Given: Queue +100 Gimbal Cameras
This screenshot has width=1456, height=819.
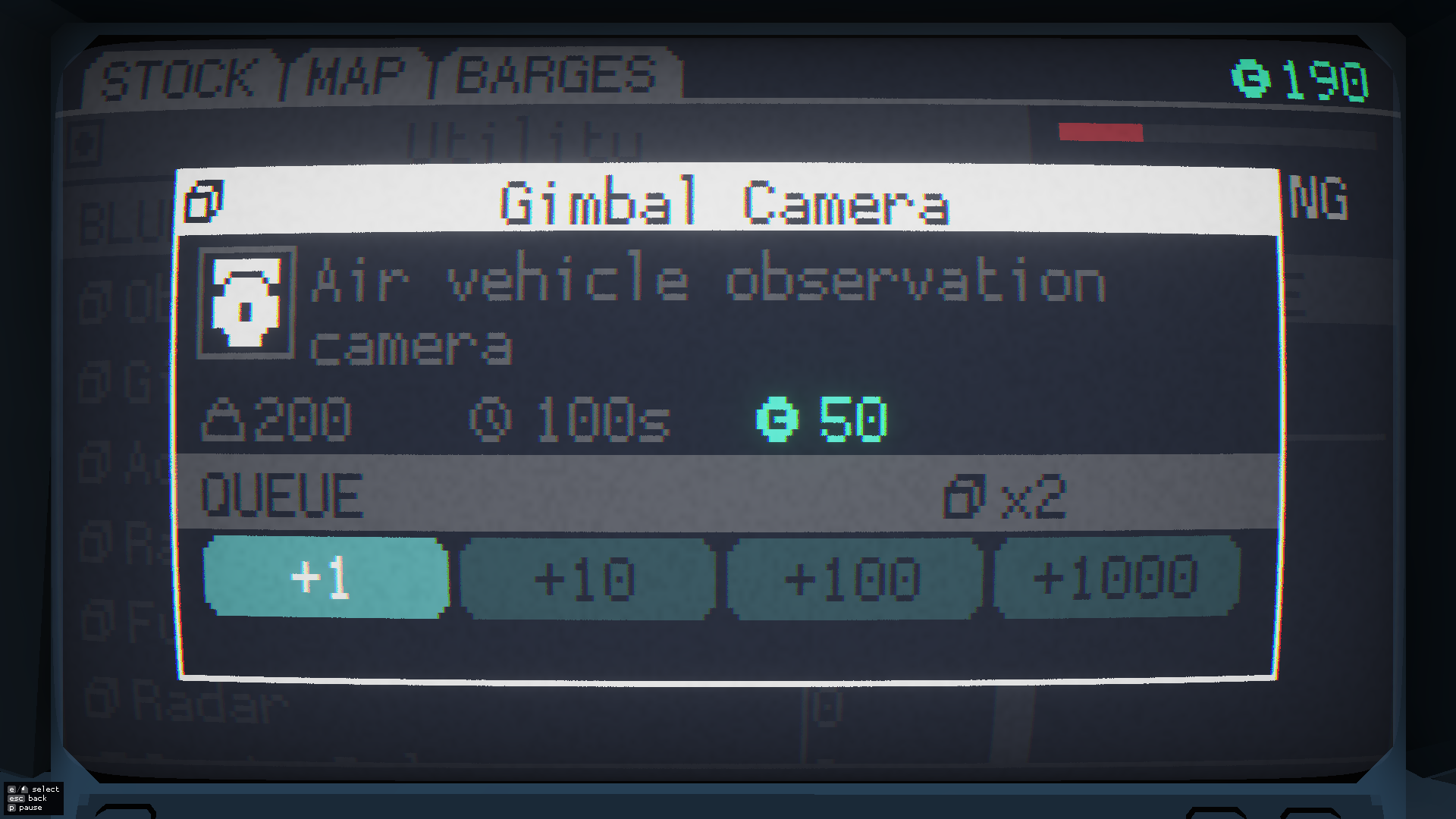Looking at the screenshot, I should (854, 579).
